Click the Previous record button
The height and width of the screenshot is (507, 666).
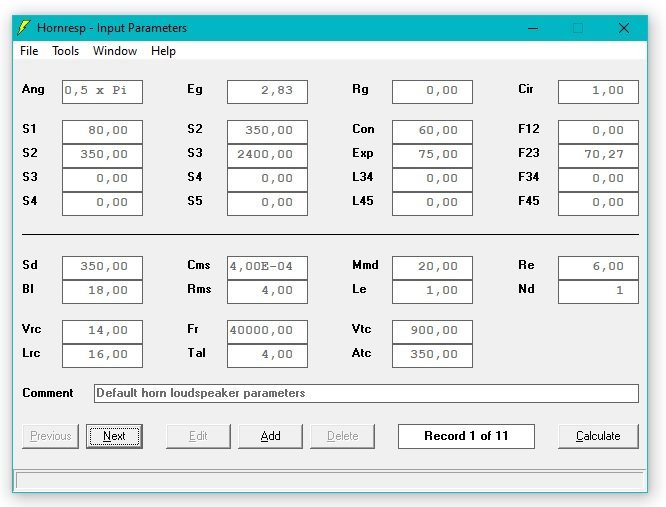[x=51, y=436]
